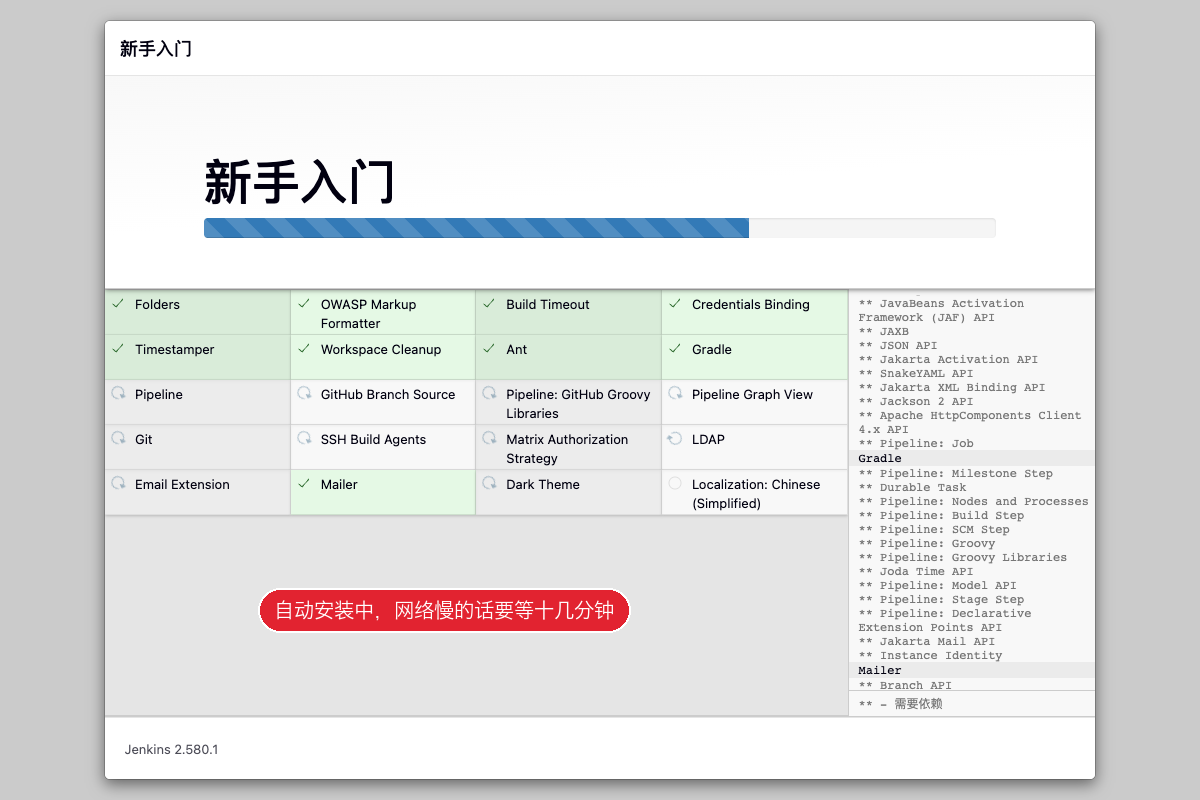This screenshot has width=1200, height=800.
Task: Click the checkmark icon beside Folders
Action: 118,304
